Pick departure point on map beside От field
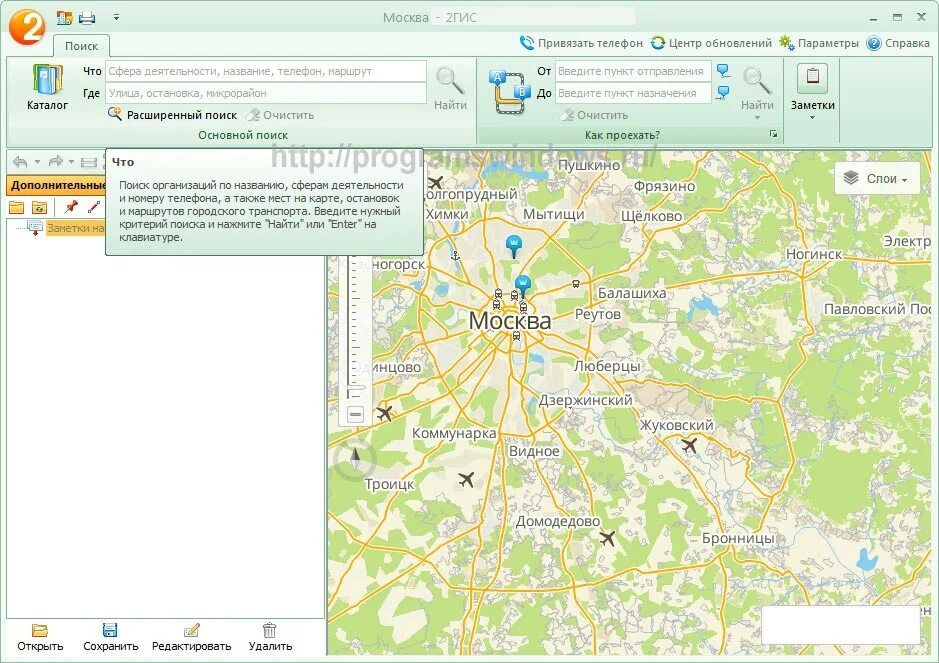 coord(723,71)
